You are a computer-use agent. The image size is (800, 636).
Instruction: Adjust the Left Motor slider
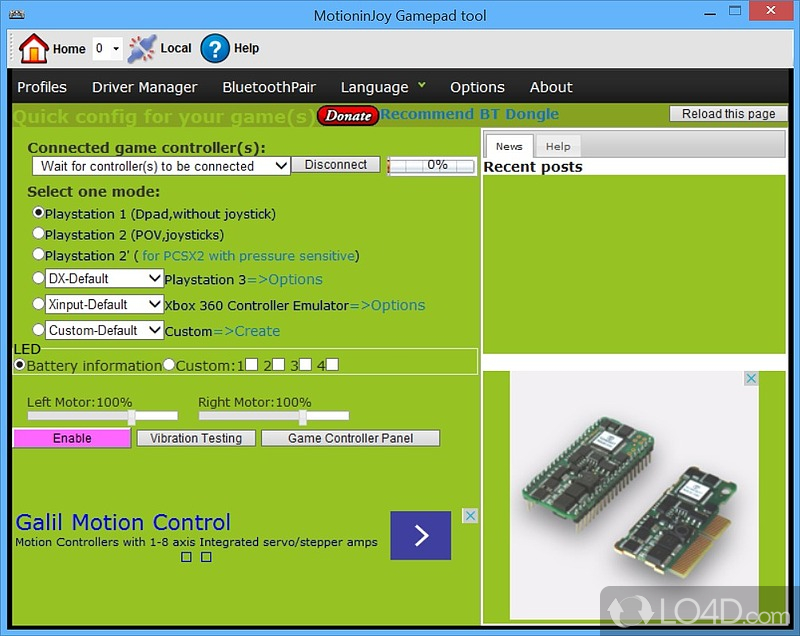click(x=131, y=416)
